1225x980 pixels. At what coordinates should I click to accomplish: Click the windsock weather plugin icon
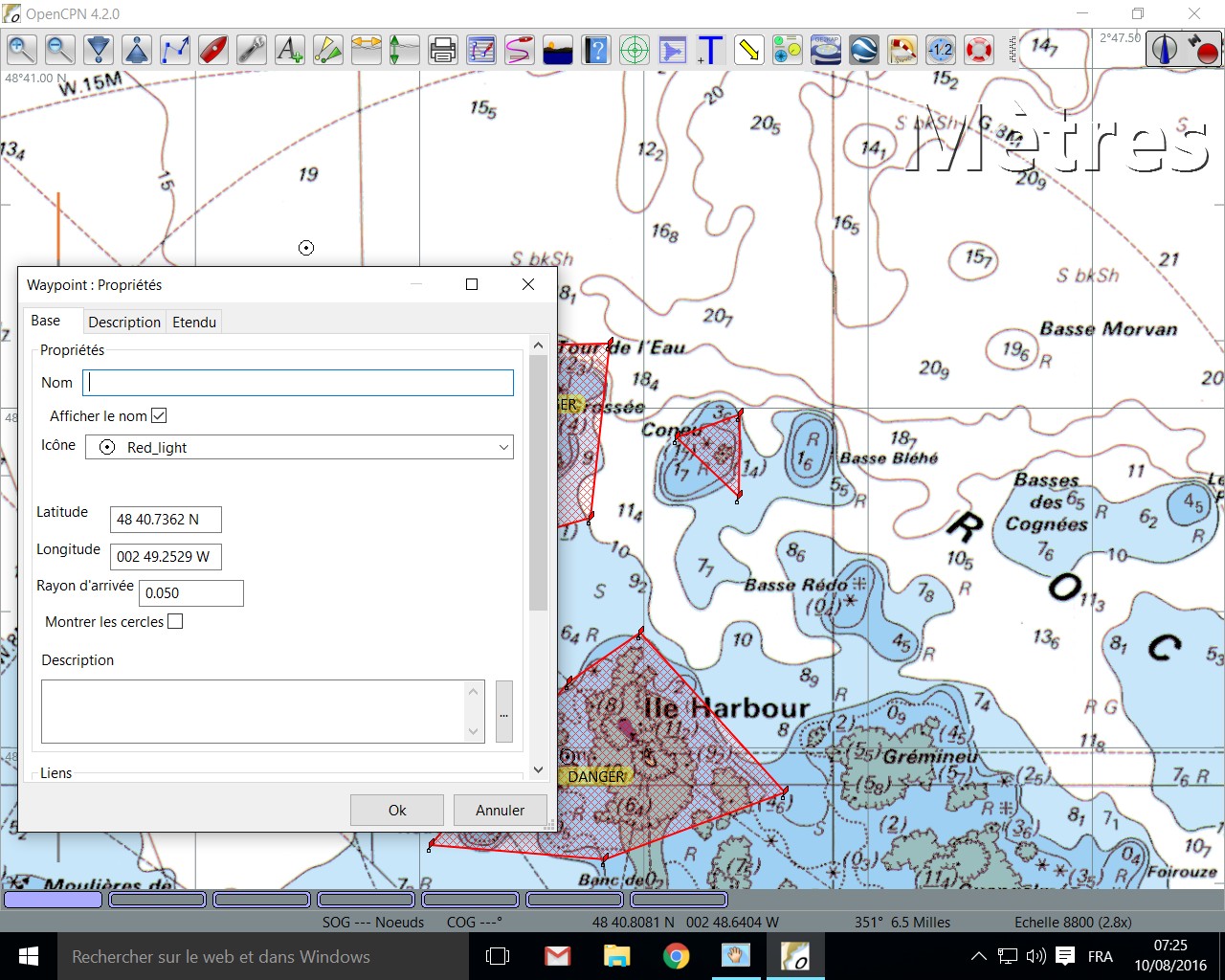pos(902,49)
